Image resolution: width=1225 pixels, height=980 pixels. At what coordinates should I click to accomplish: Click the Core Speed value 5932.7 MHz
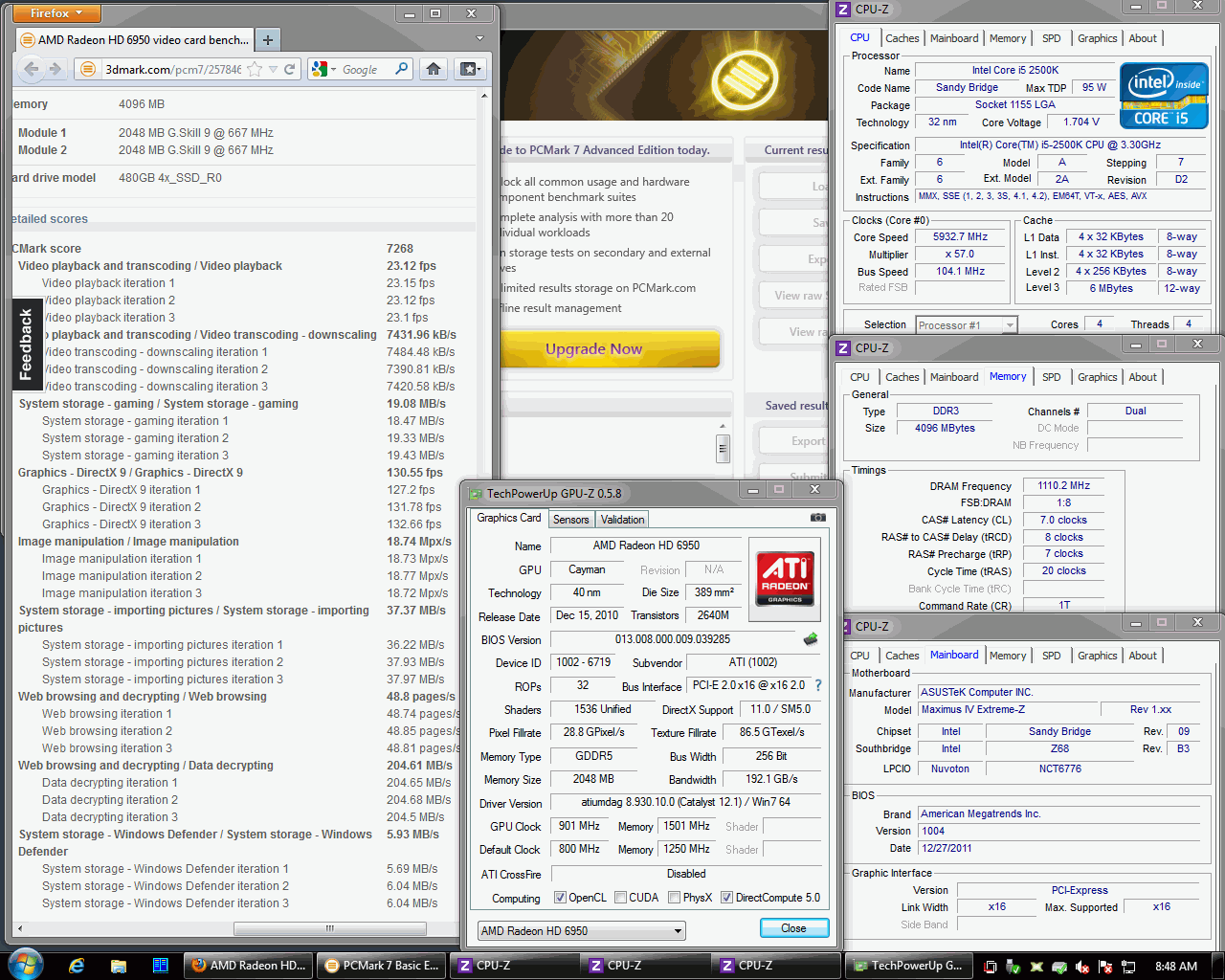point(960,236)
